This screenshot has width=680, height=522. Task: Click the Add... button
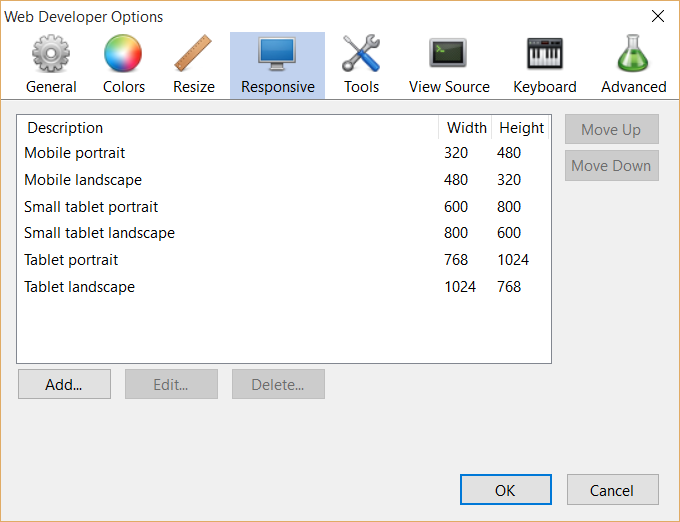pyautogui.click(x=64, y=384)
